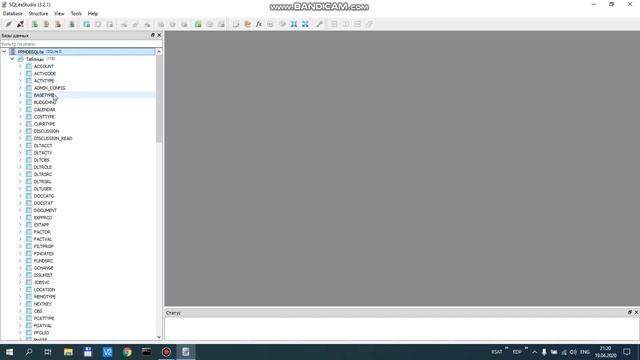Select the DOCSTAT table
Screen dimensions: 640x360
(x=43, y=203)
